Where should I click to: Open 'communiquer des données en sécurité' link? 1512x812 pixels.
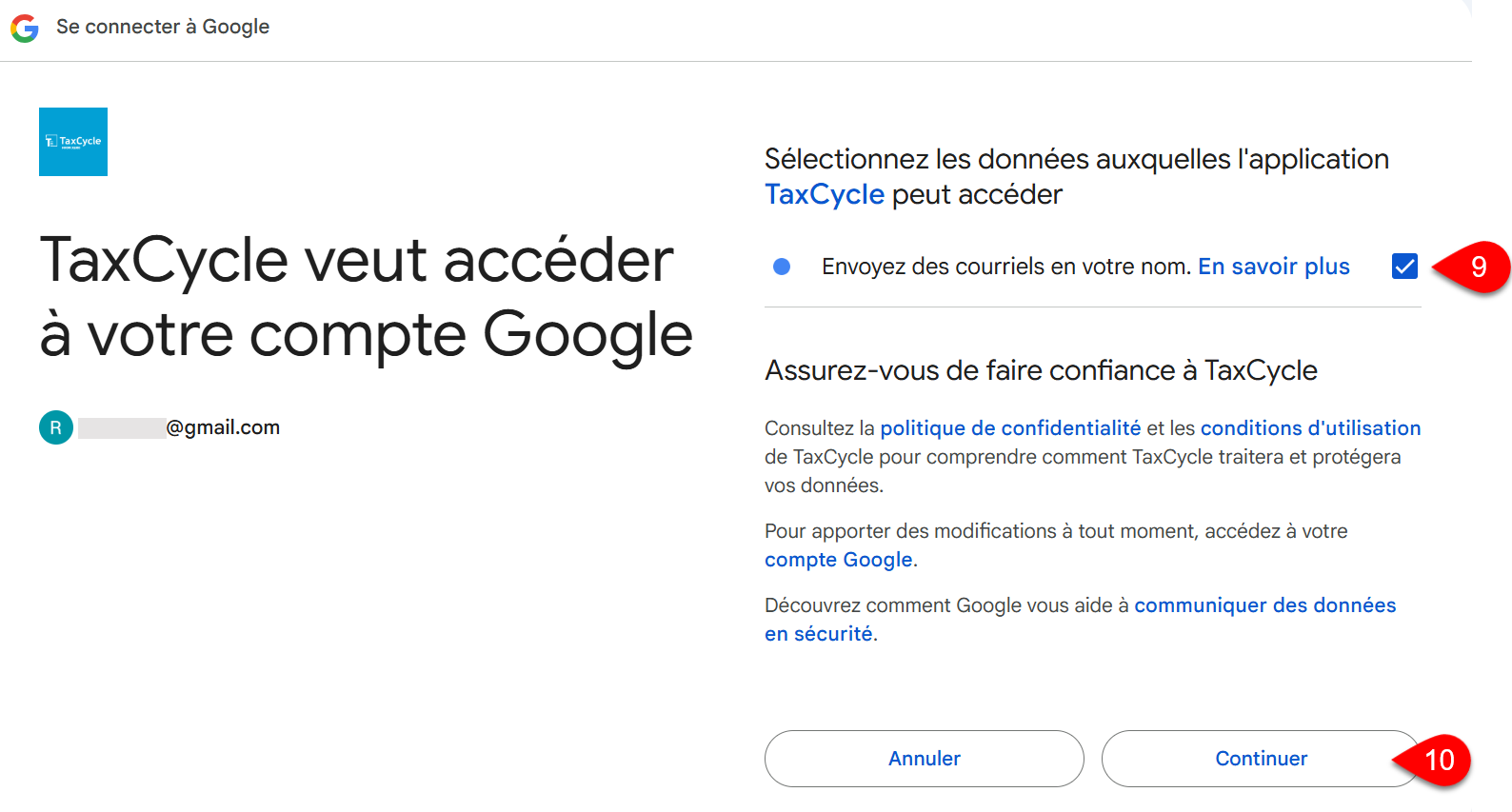click(x=1265, y=604)
